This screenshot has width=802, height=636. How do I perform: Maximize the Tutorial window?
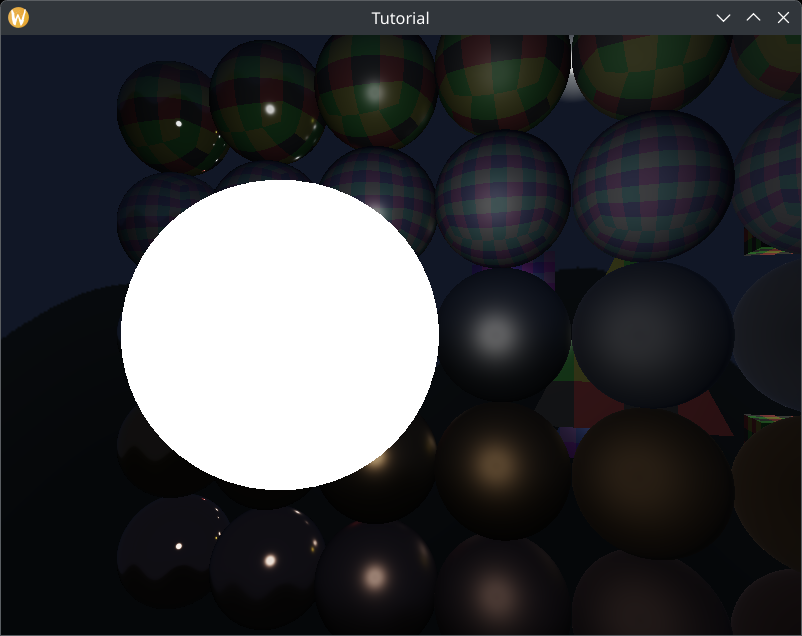pyautogui.click(x=753, y=17)
